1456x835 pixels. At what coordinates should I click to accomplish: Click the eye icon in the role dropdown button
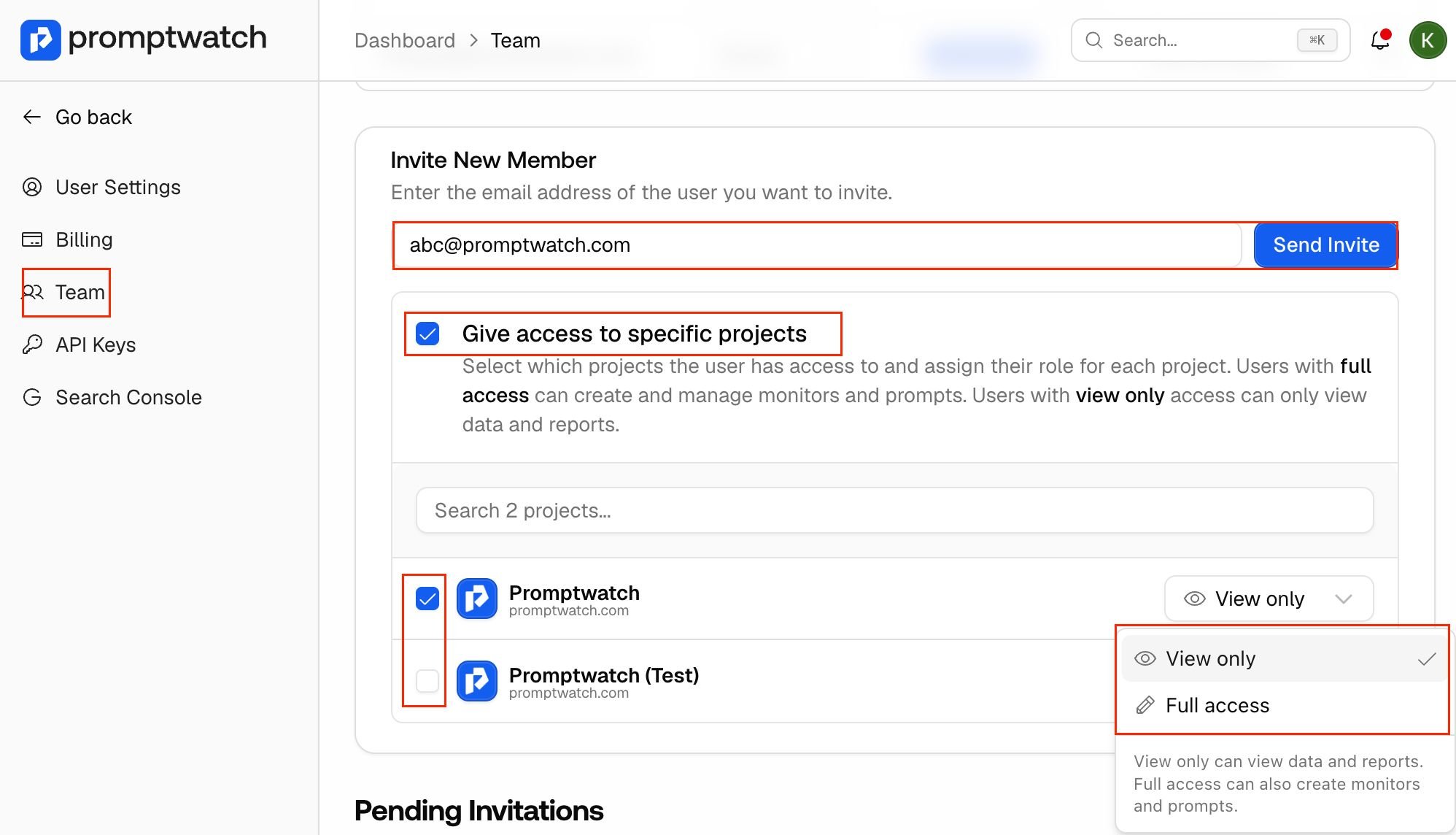[1194, 599]
